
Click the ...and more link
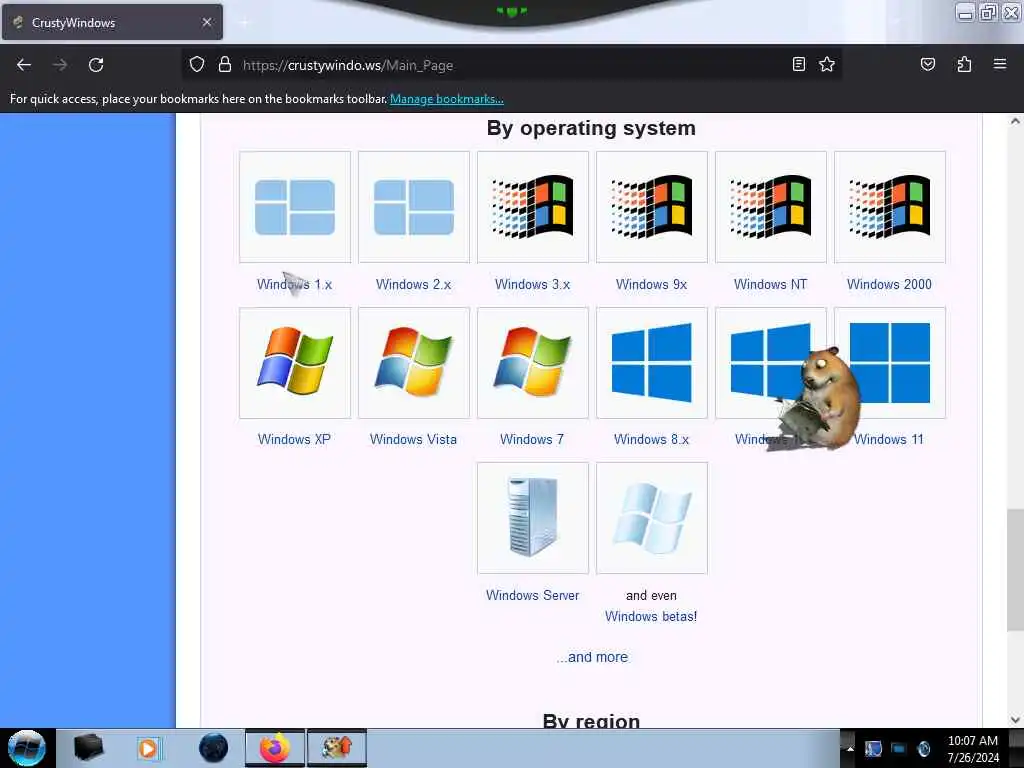pos(592,657)
